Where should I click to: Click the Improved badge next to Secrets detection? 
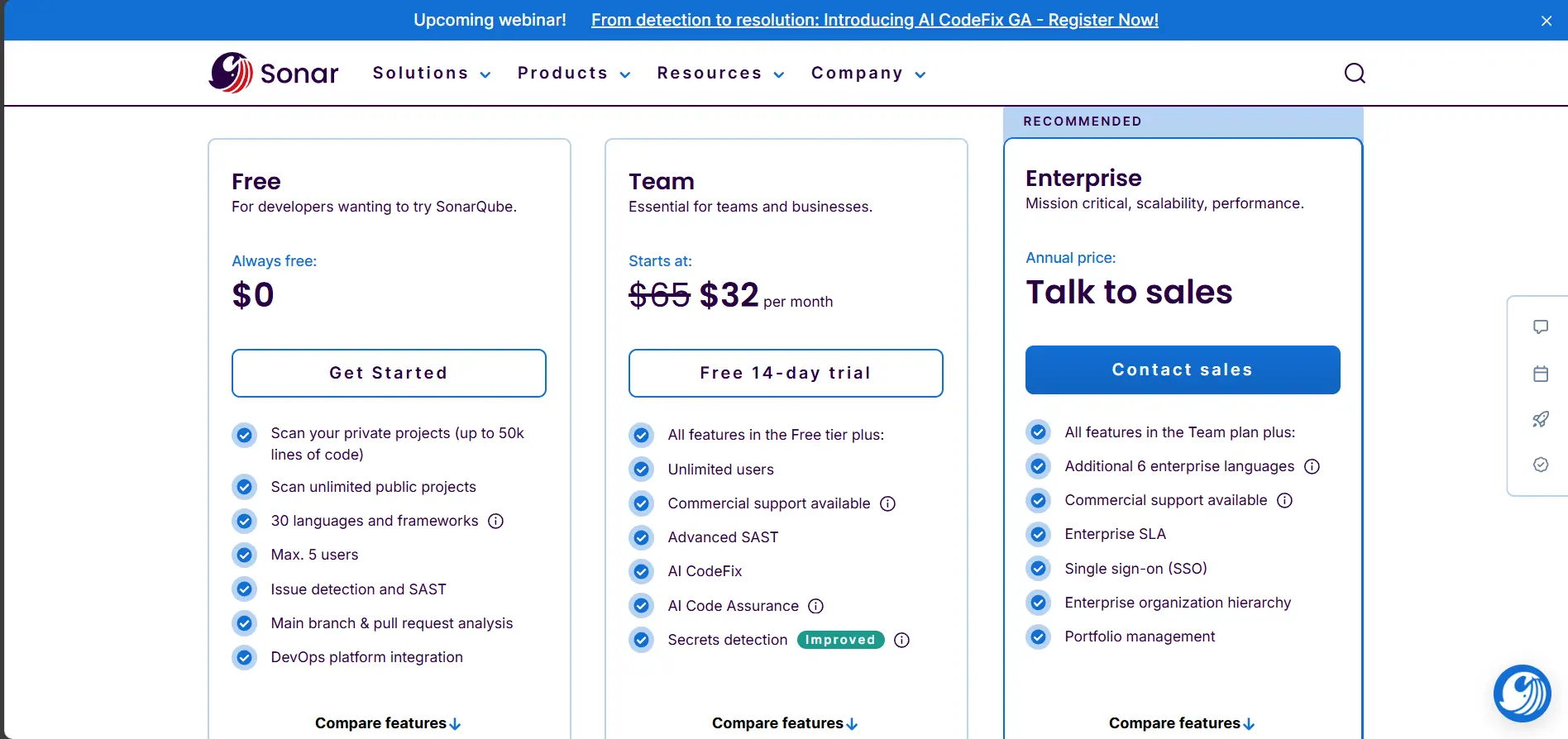click(840, 640)
